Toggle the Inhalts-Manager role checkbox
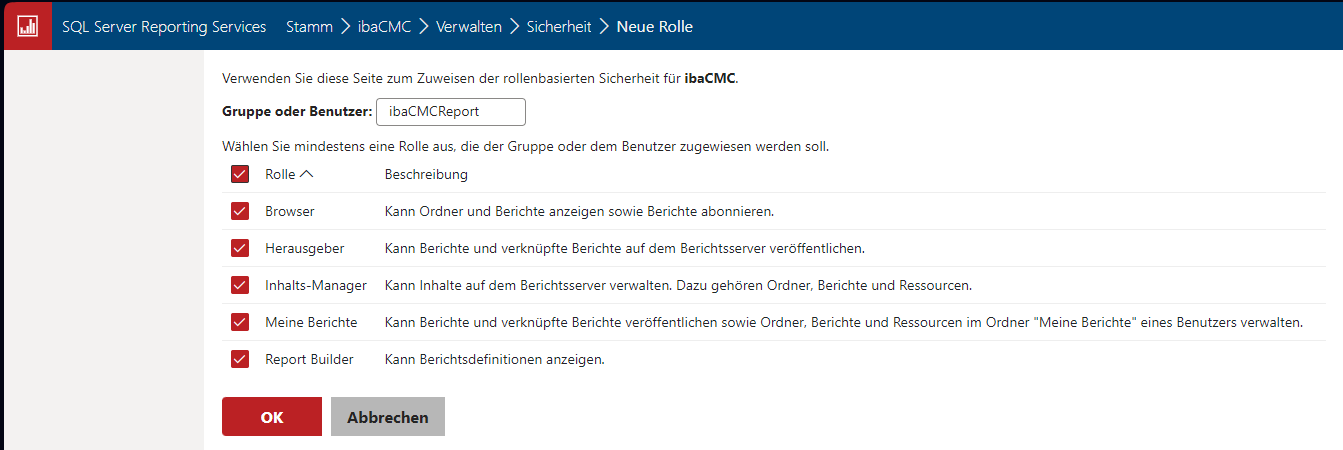The width and height of the screenshot is (1343, 450). pos(240,285)
